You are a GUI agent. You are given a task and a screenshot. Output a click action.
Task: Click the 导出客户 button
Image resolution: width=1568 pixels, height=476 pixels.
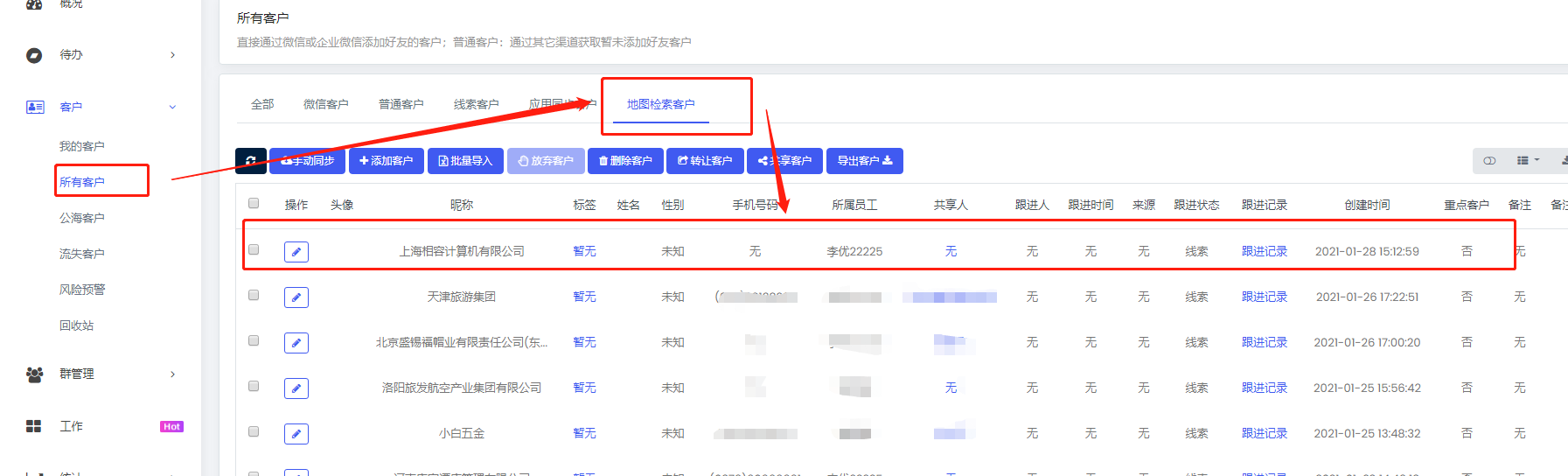[865, 161]
